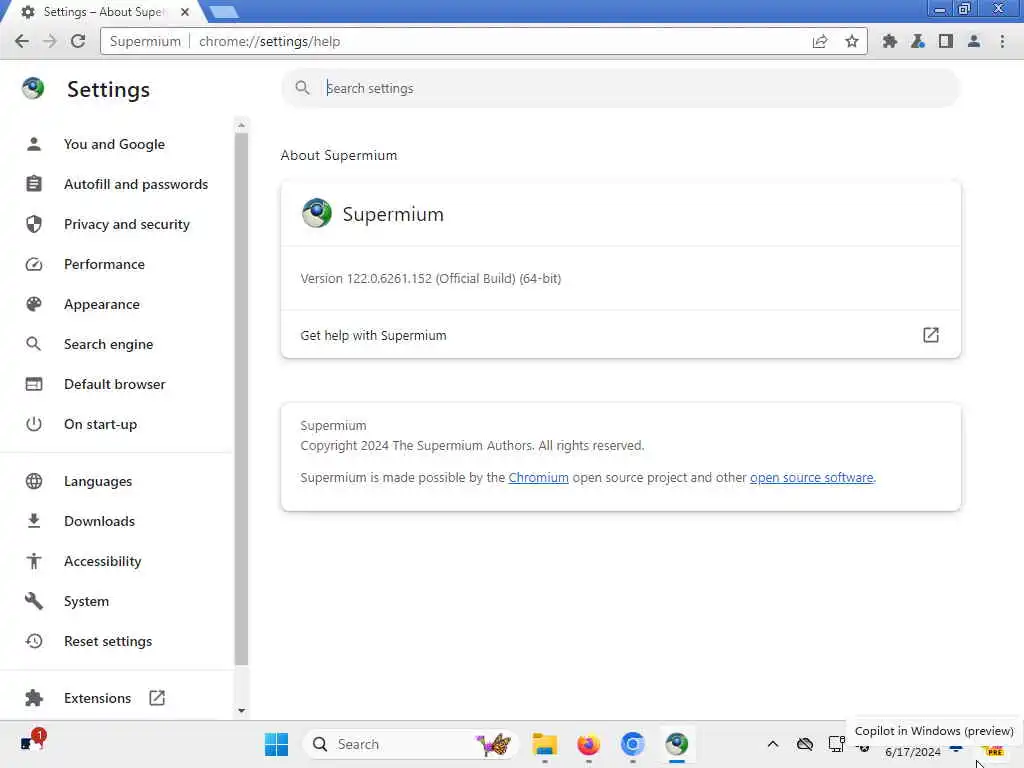Select Appearance in sidebar
Viewport: 1024px width, 768px height.
pos(102,304)
